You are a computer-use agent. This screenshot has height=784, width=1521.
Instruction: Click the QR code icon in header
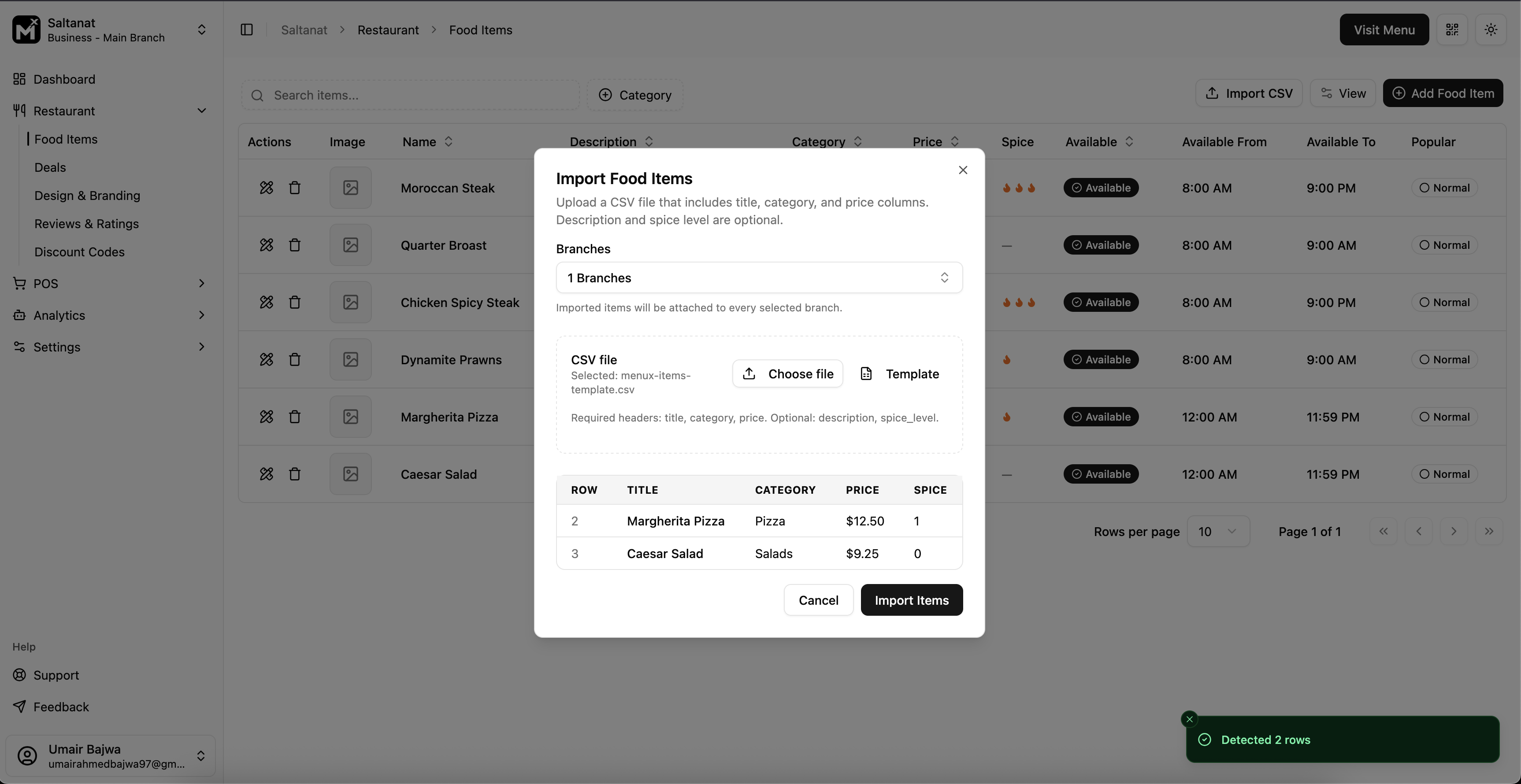tap(1452, 30)
